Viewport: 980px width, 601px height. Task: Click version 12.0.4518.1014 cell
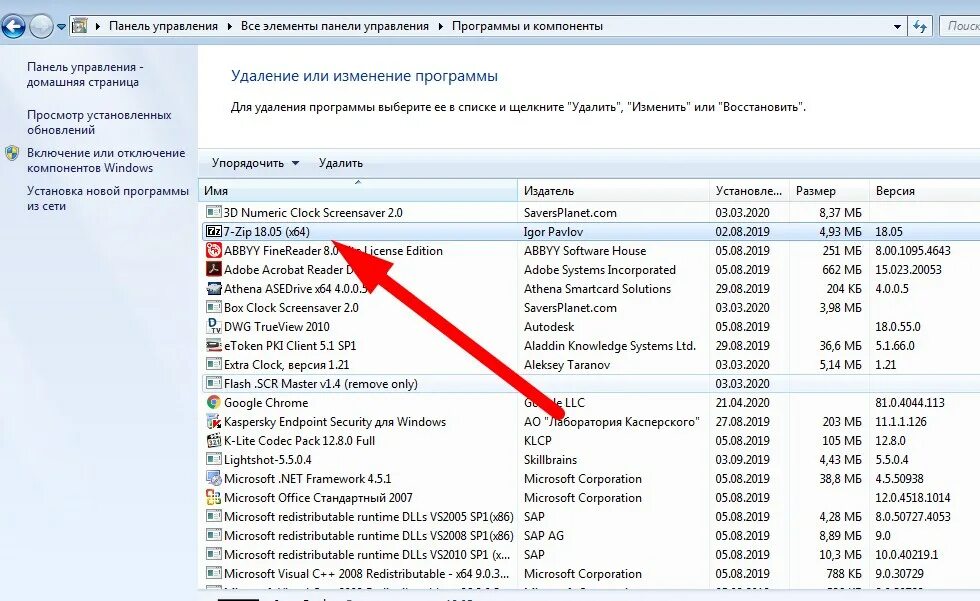(x=912, y=498)
